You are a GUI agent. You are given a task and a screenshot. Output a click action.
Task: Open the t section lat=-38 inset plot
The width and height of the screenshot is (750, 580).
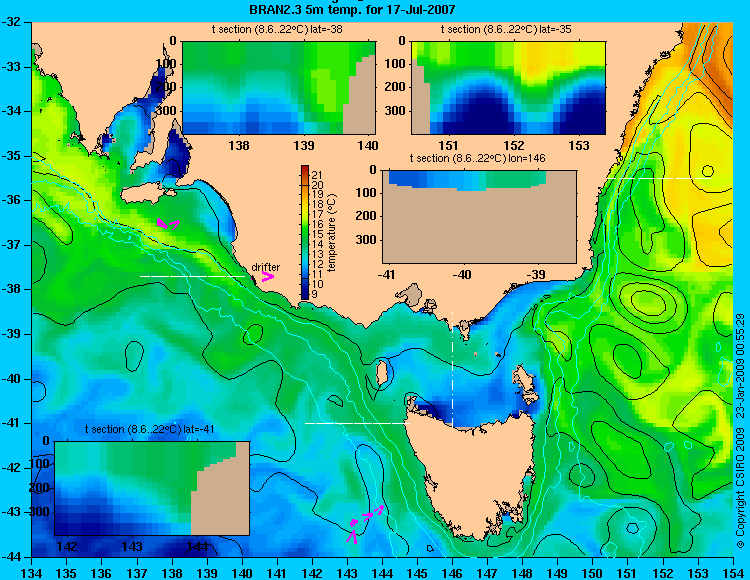[279, 88]
